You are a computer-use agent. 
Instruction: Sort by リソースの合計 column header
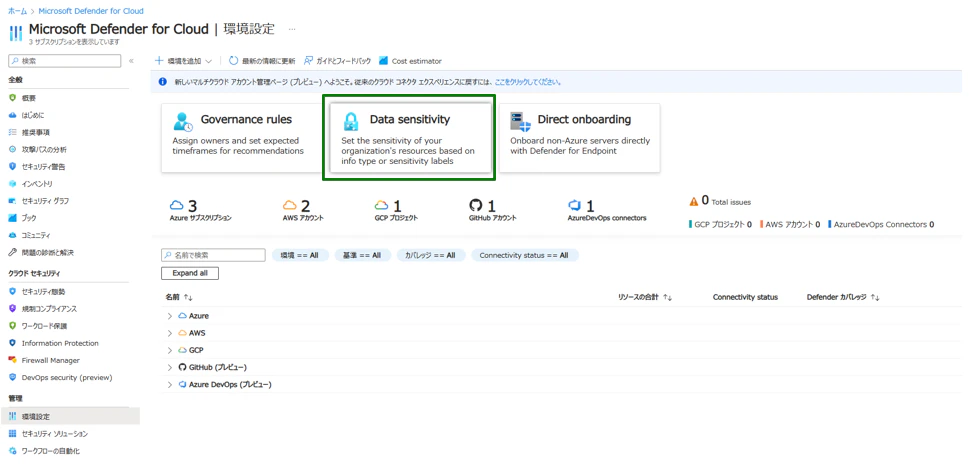point(645,297)
